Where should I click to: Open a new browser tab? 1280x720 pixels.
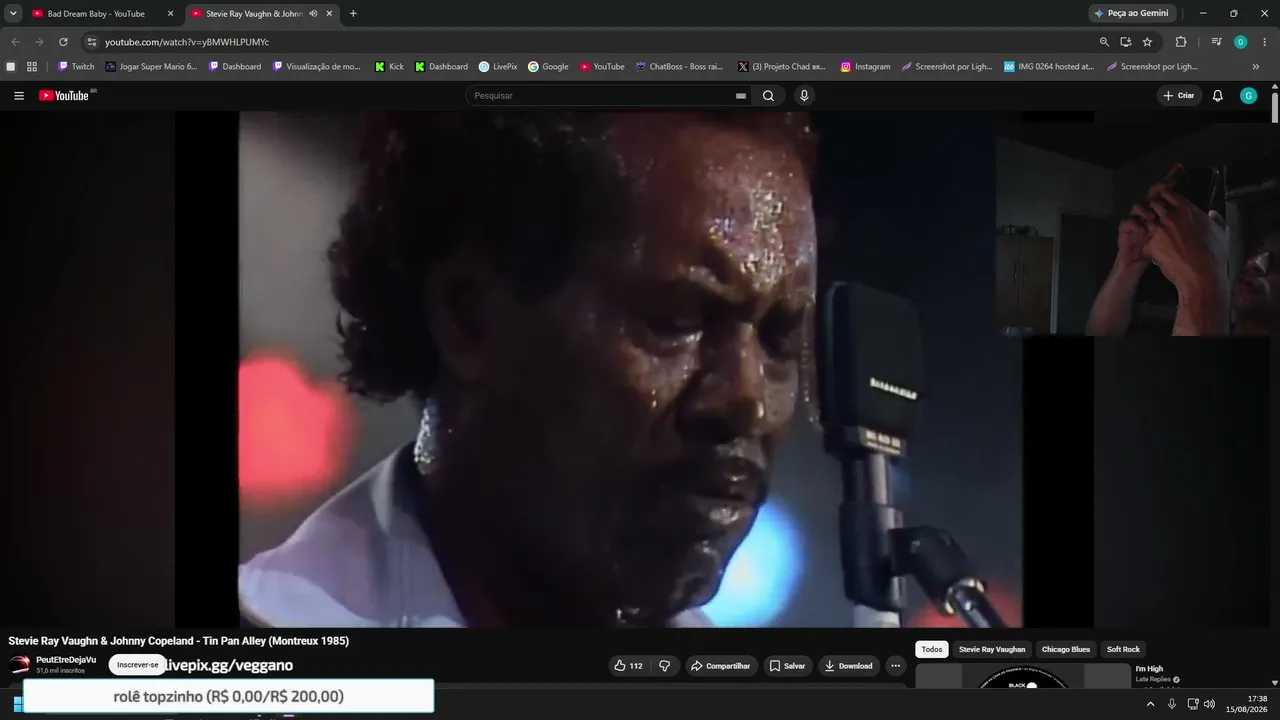pos(353,14)
